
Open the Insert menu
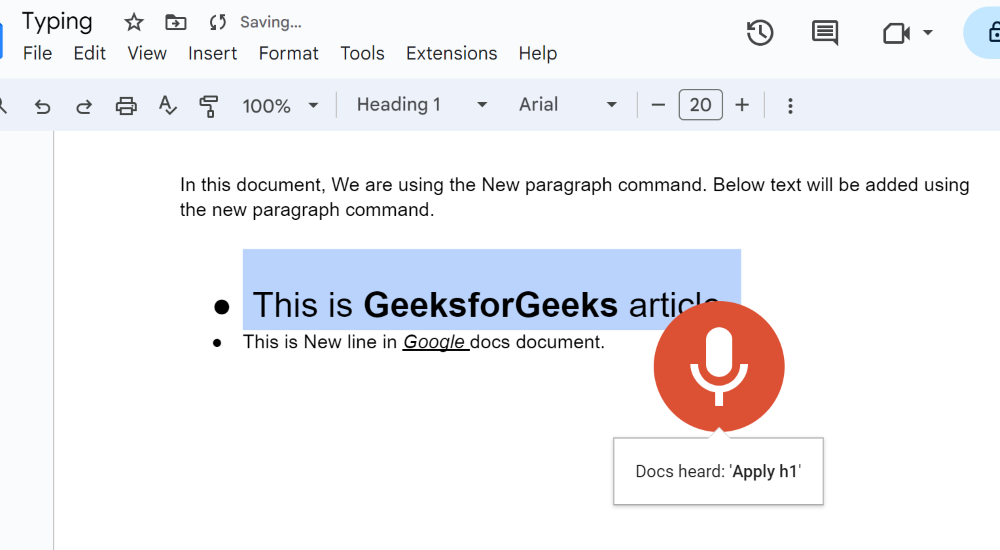tap(213, 53)
